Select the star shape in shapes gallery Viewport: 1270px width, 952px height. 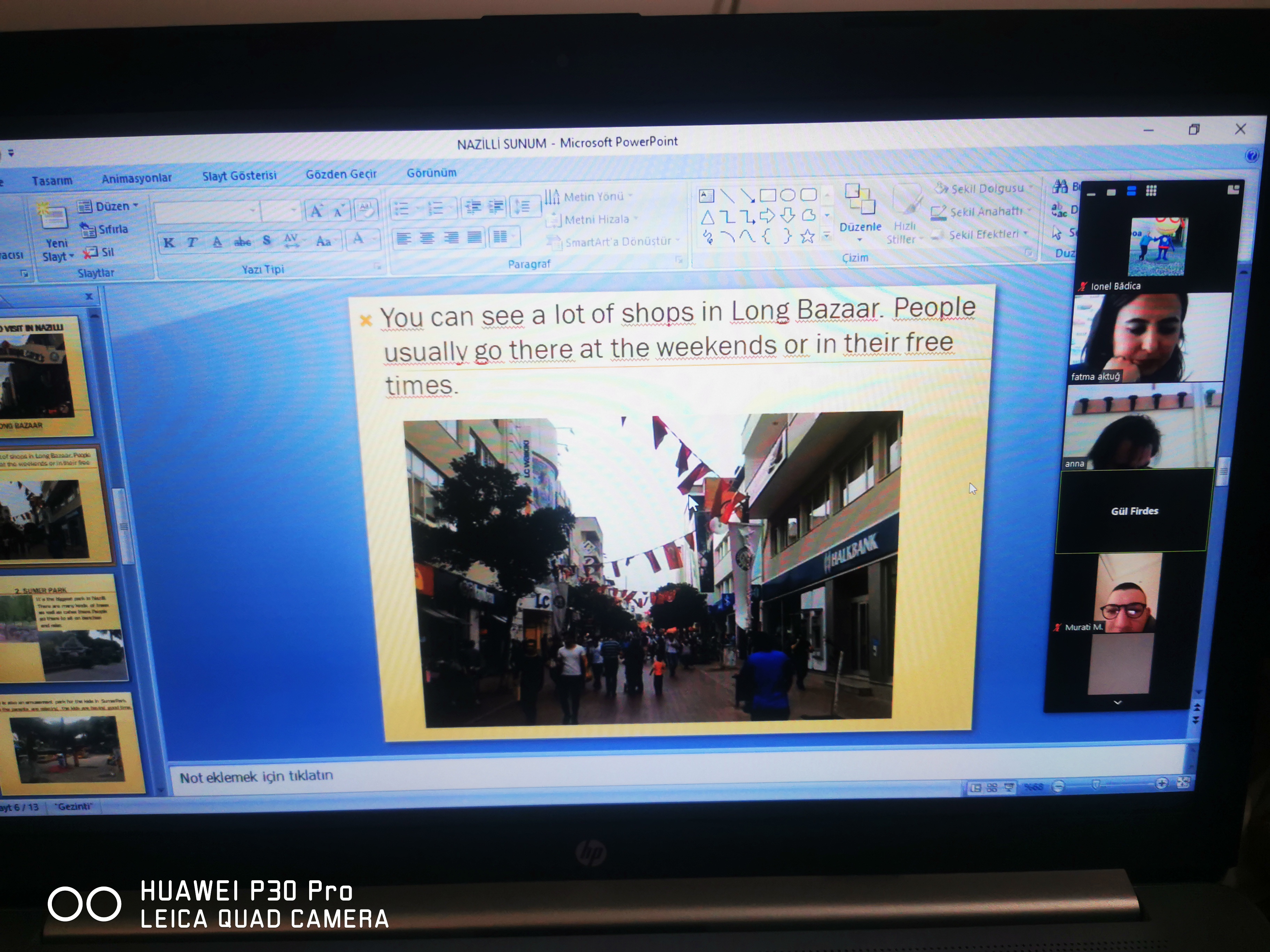[x=807, y=236]
